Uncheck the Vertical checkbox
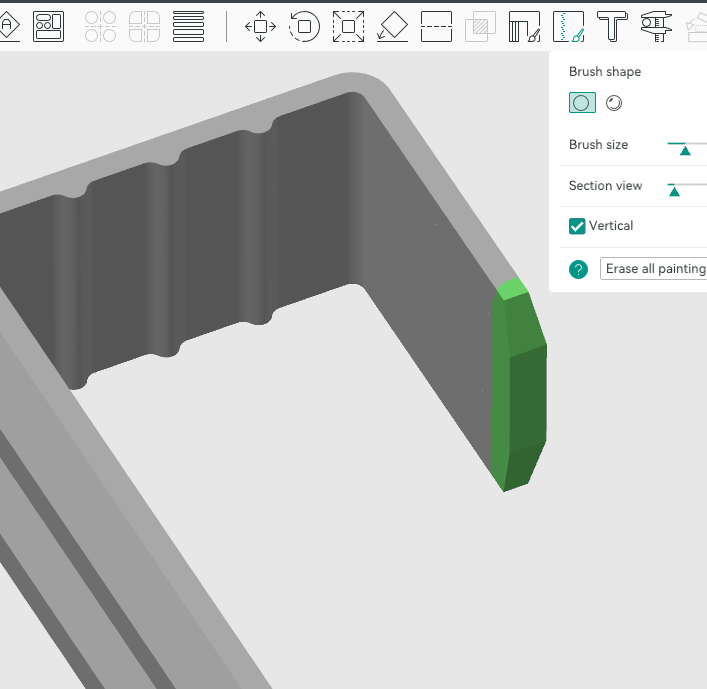Image resolution: width=707 pixels, height=689 pixels. tap(577, 226)
